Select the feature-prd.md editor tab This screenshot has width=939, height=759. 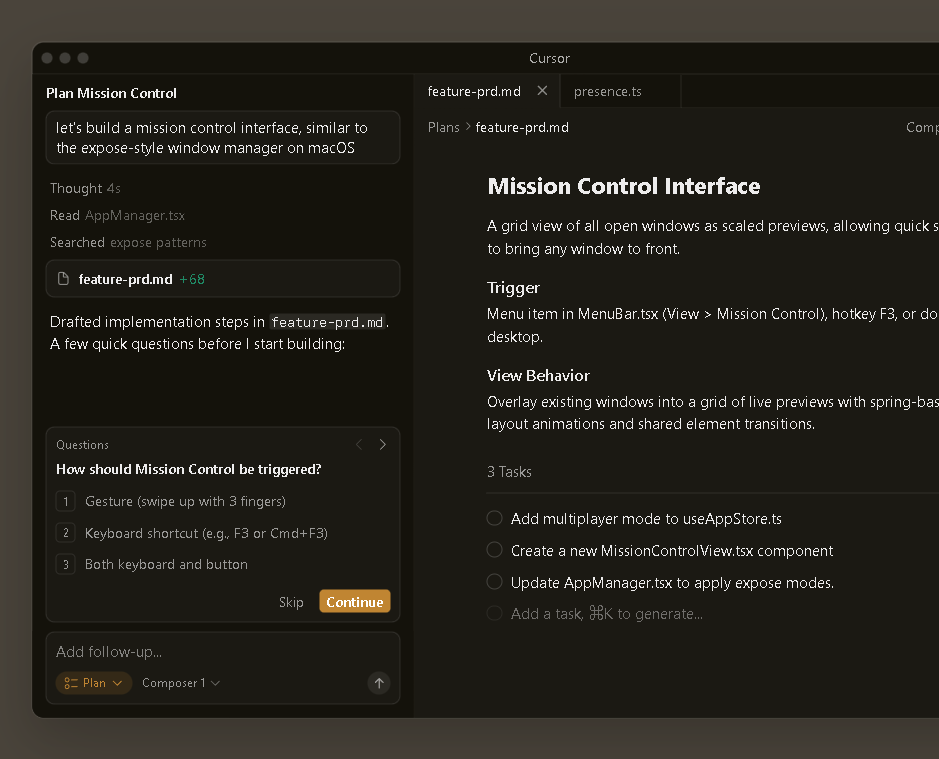pyautogui.click(x=474, y=91)
